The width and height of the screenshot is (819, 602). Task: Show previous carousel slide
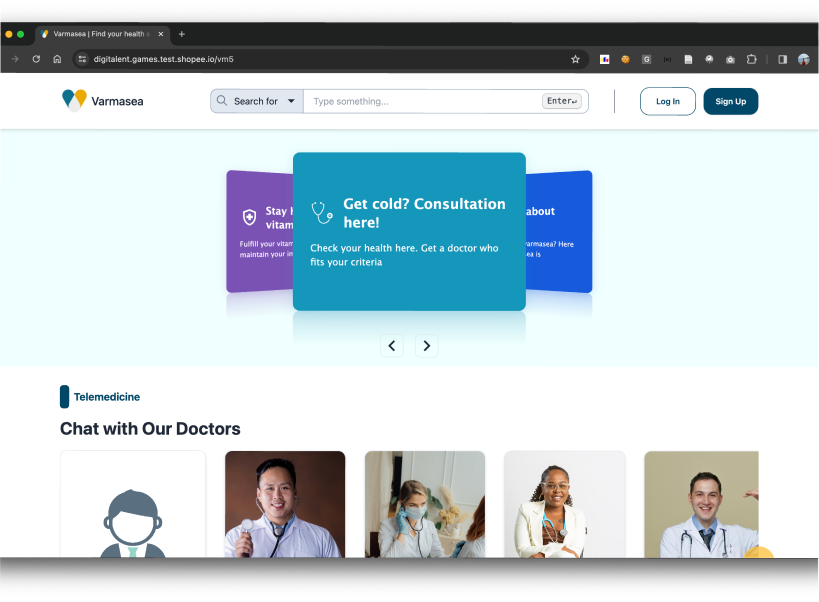point(392,346)
